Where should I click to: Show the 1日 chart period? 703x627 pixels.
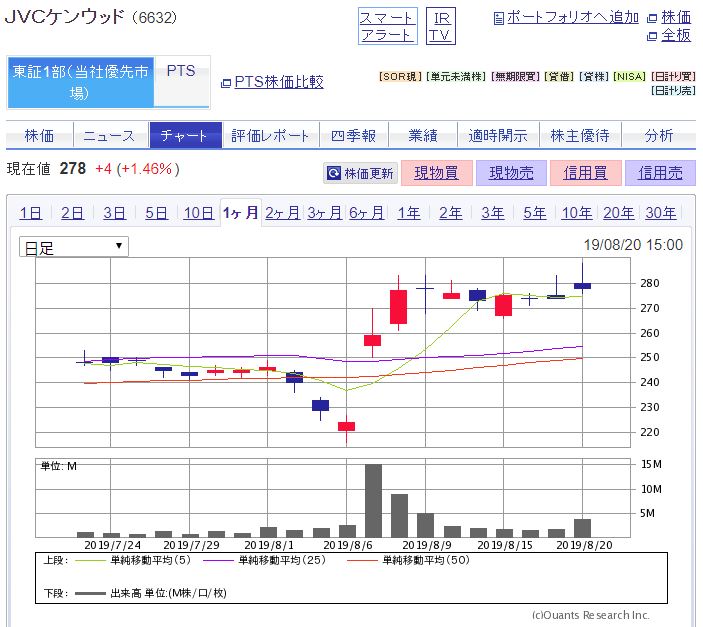[x=30, y=213]
